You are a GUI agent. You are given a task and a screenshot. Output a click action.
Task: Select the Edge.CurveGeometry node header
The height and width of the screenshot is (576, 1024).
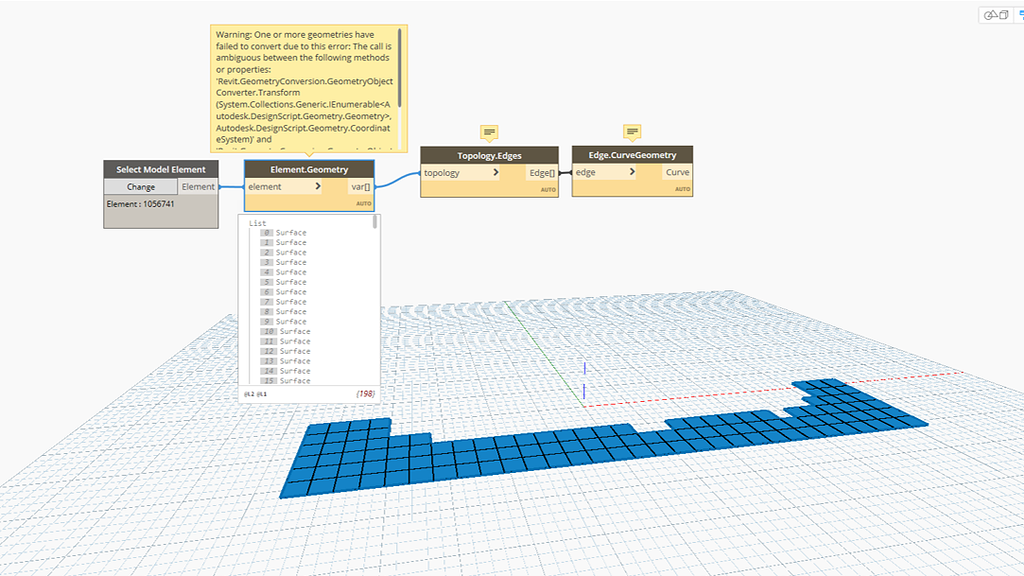tap(632, 155)
